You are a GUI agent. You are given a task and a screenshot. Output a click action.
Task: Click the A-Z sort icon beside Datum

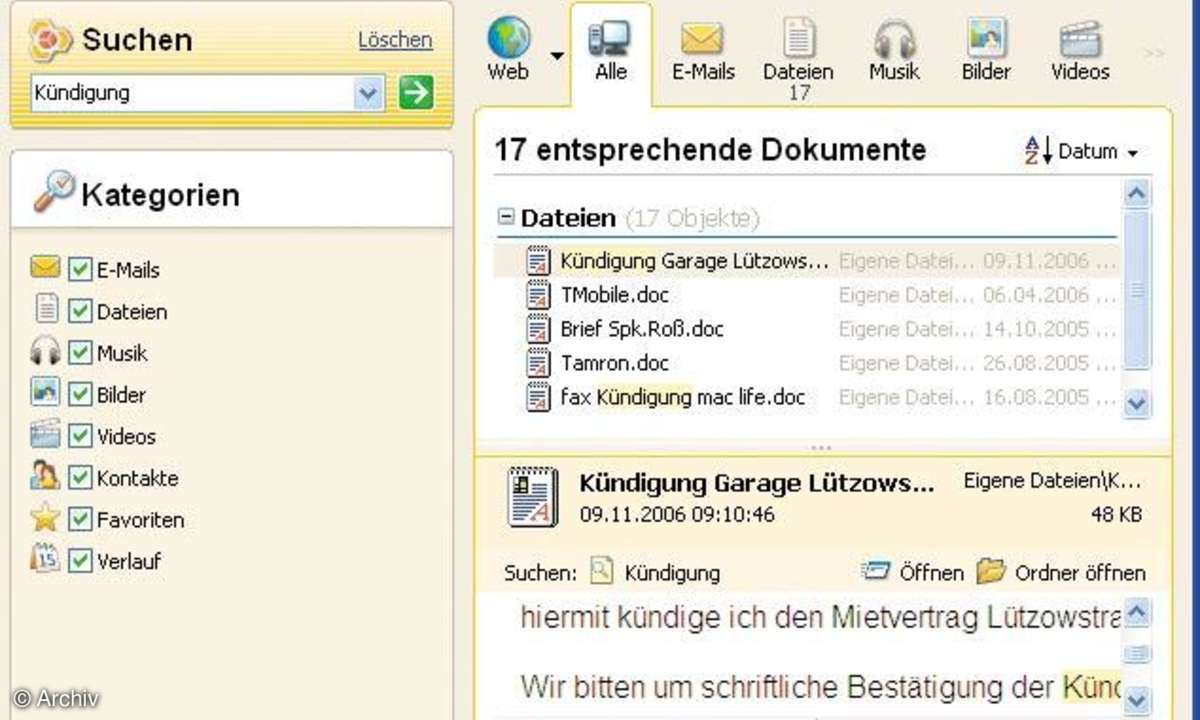coord(1038,152)
